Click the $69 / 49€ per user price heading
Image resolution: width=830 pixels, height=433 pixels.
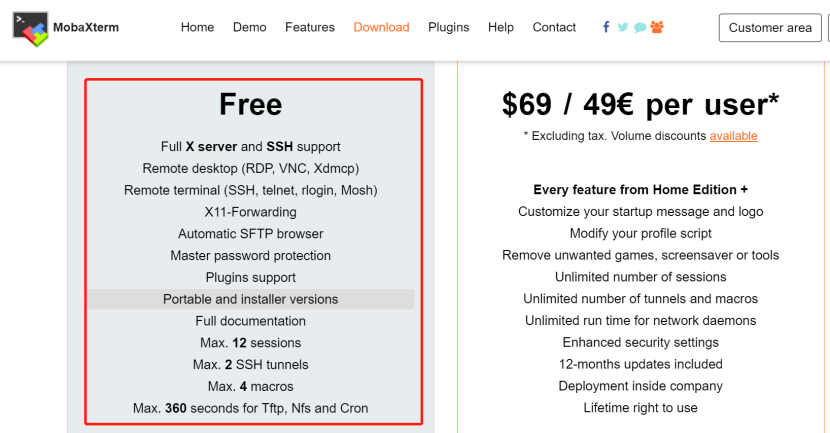(640, 104)
